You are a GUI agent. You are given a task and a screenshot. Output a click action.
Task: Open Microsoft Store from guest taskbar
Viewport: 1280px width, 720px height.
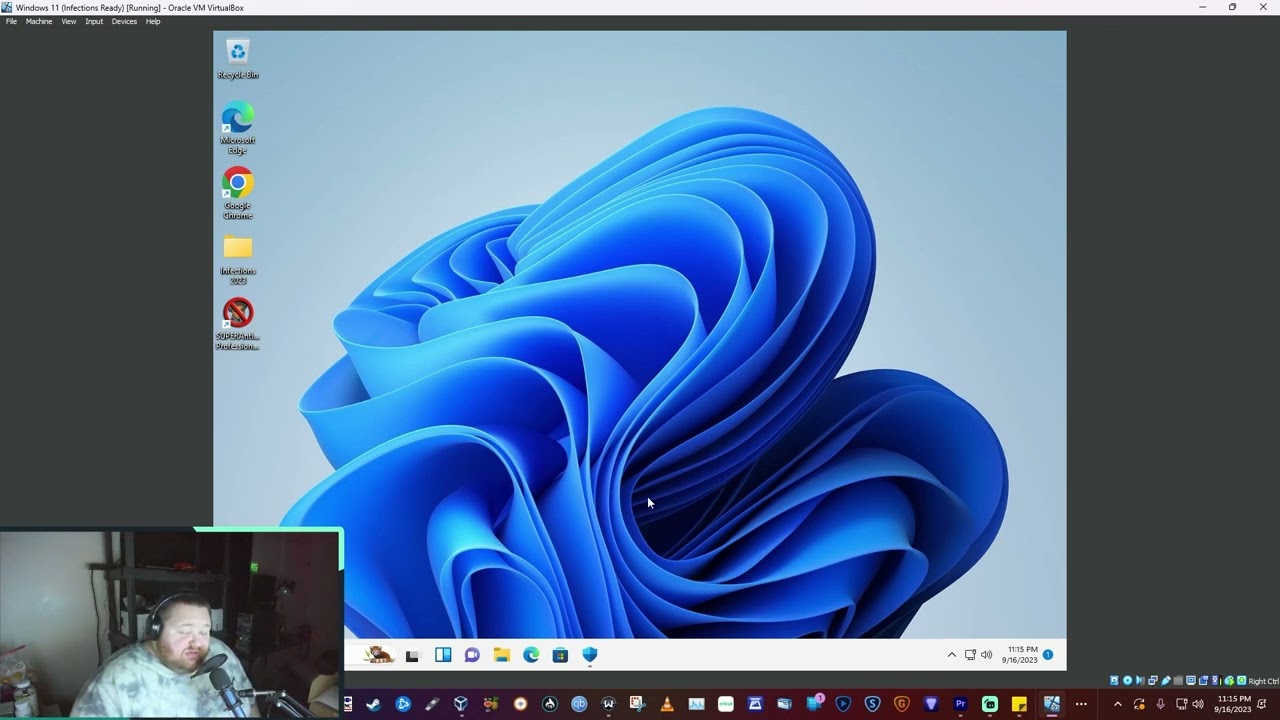(560, 655)
